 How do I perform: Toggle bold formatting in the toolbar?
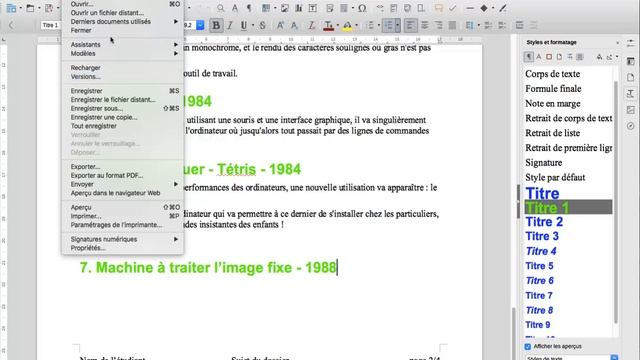(216, 25)
